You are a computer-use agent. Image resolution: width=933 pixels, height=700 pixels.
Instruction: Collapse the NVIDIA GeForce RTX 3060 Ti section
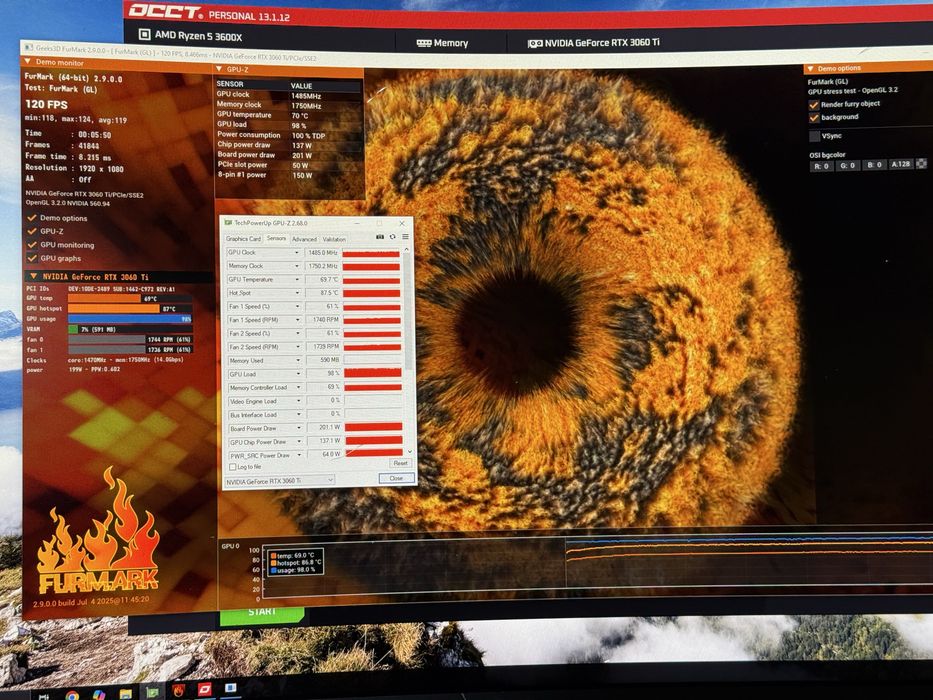click(x=34, y=276)
